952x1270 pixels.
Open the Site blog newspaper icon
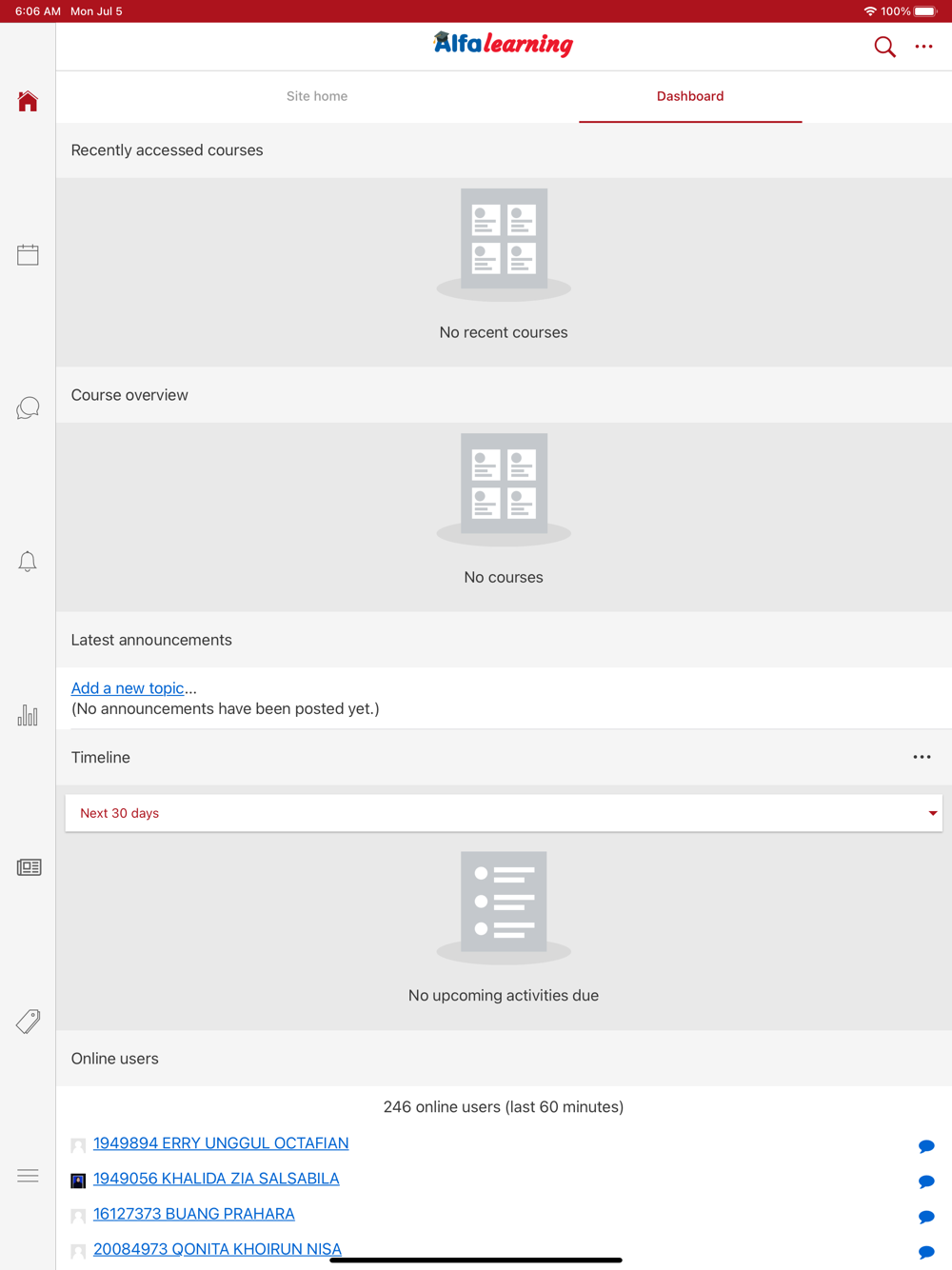[x=29, y=867]
